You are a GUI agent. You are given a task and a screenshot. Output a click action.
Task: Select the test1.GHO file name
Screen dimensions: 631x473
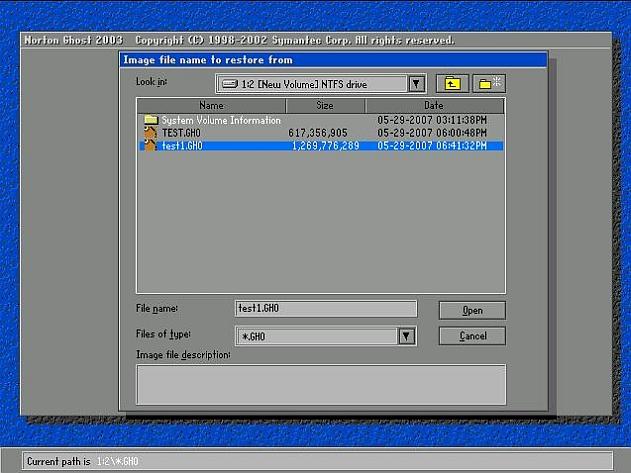click(182, 146)
